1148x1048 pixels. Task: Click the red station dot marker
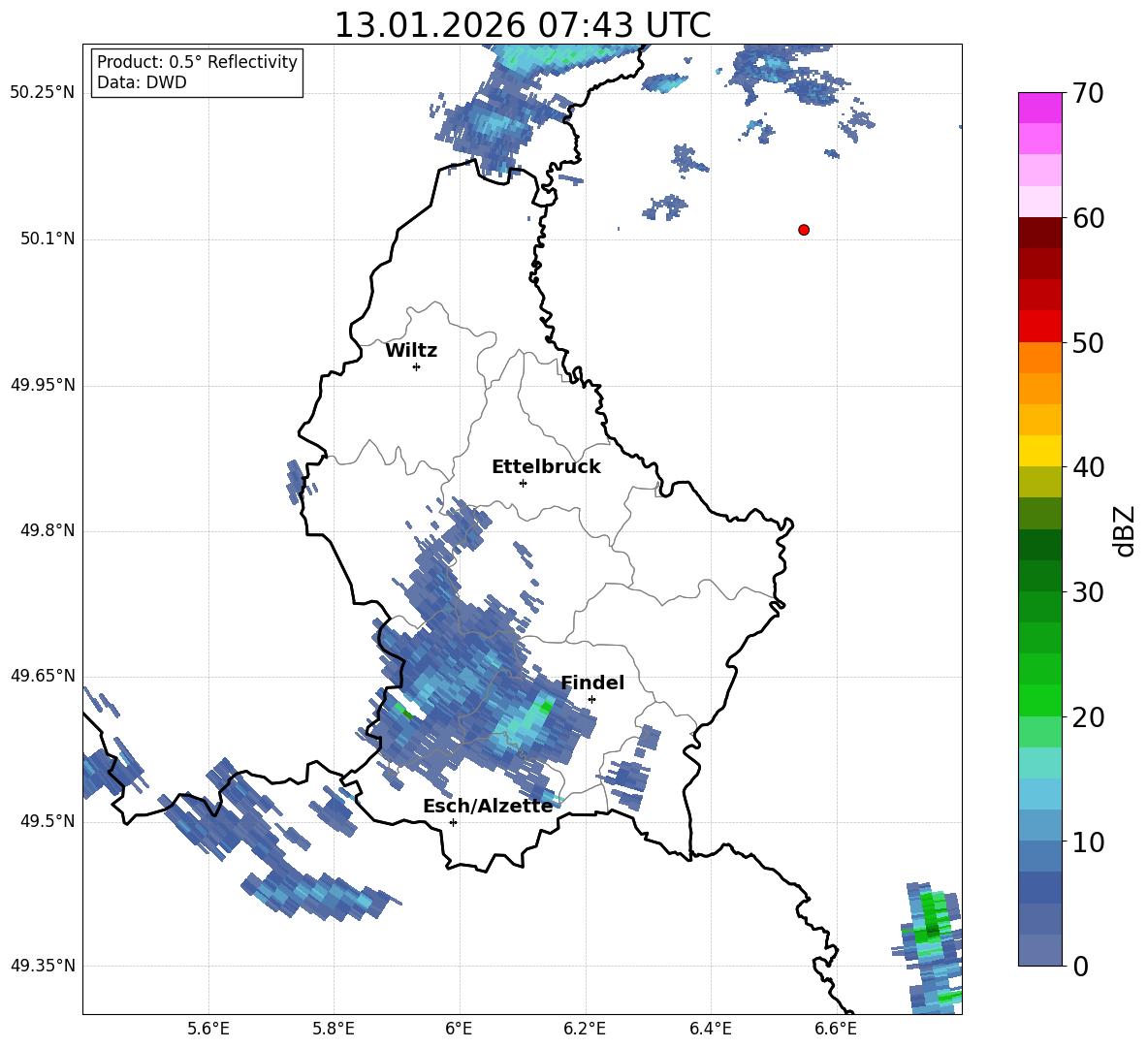point(804,230)
